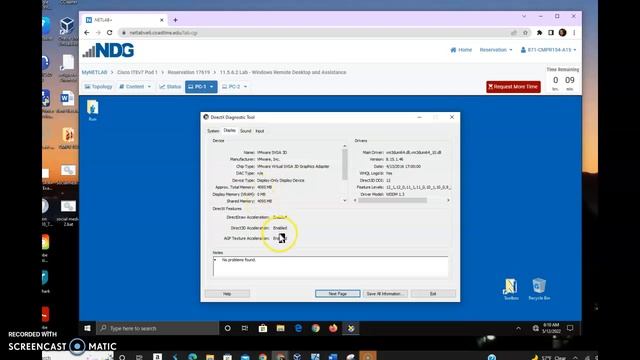This screenshot has width=640, height=360.
Task: Switch to System tab in DirectX tool
Action: coord(213,131)
